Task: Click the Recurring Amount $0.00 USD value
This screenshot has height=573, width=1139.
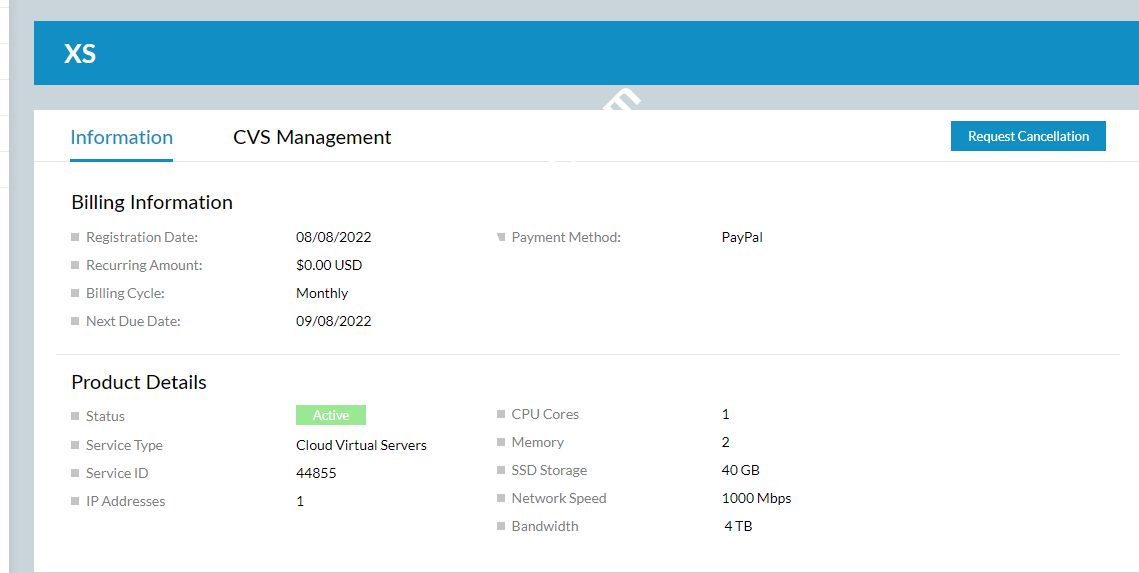Action: [329, 265]
